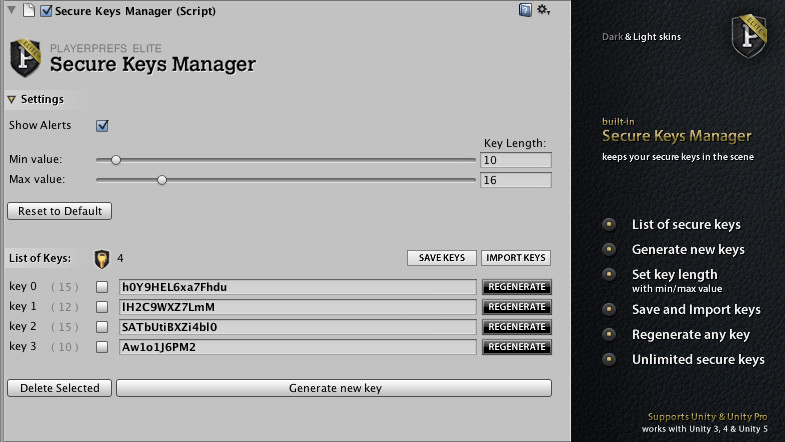785x442 pixels.
Task: Click the key 0 field h0Y9HEL6xa7Fhdu
Action: pos(298,287)
